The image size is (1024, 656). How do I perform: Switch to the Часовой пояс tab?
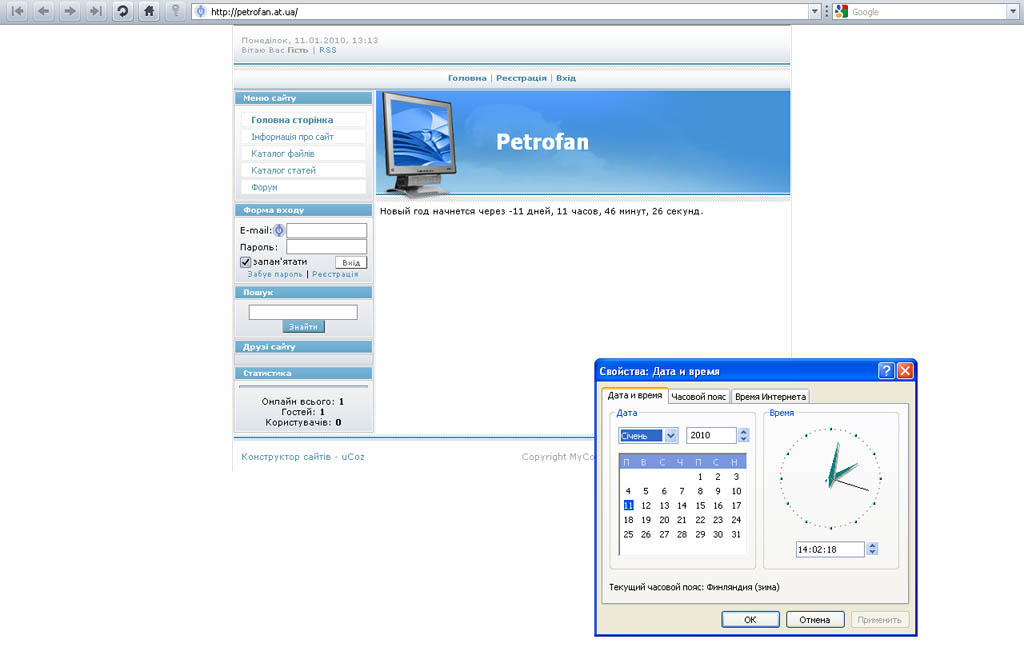(699, 397)
